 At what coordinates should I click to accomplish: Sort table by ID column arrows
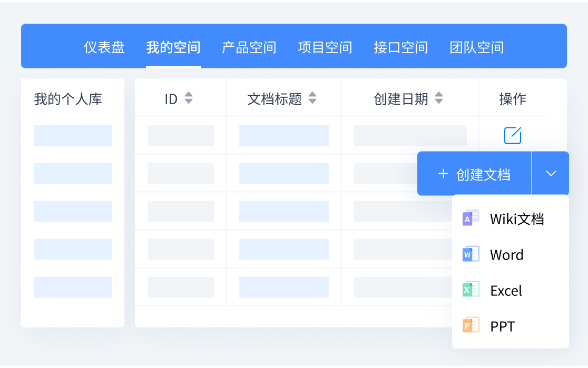(x=189, y=98)
